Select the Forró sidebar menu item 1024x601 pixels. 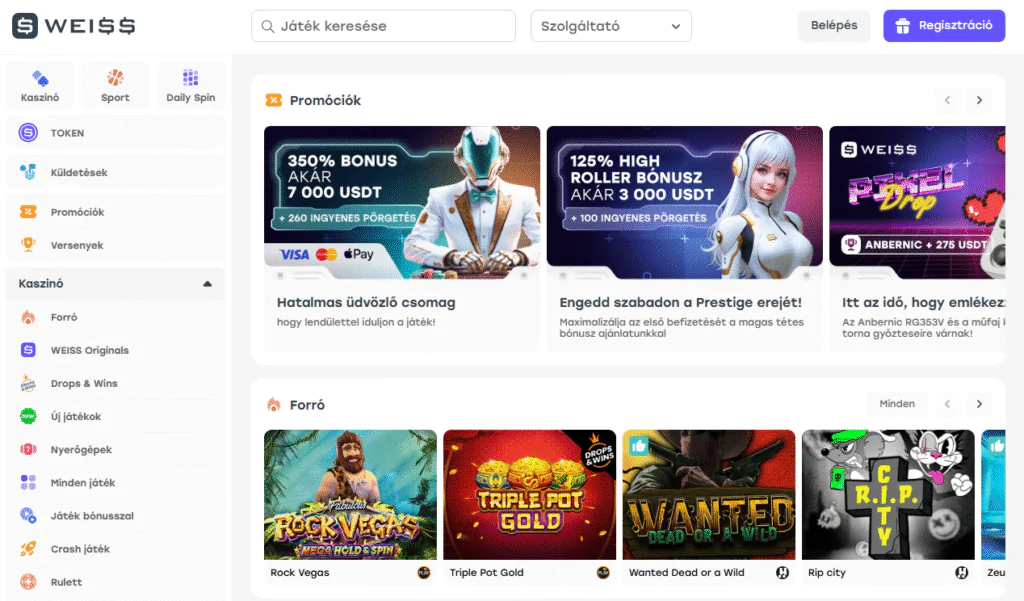click(116, 317)
